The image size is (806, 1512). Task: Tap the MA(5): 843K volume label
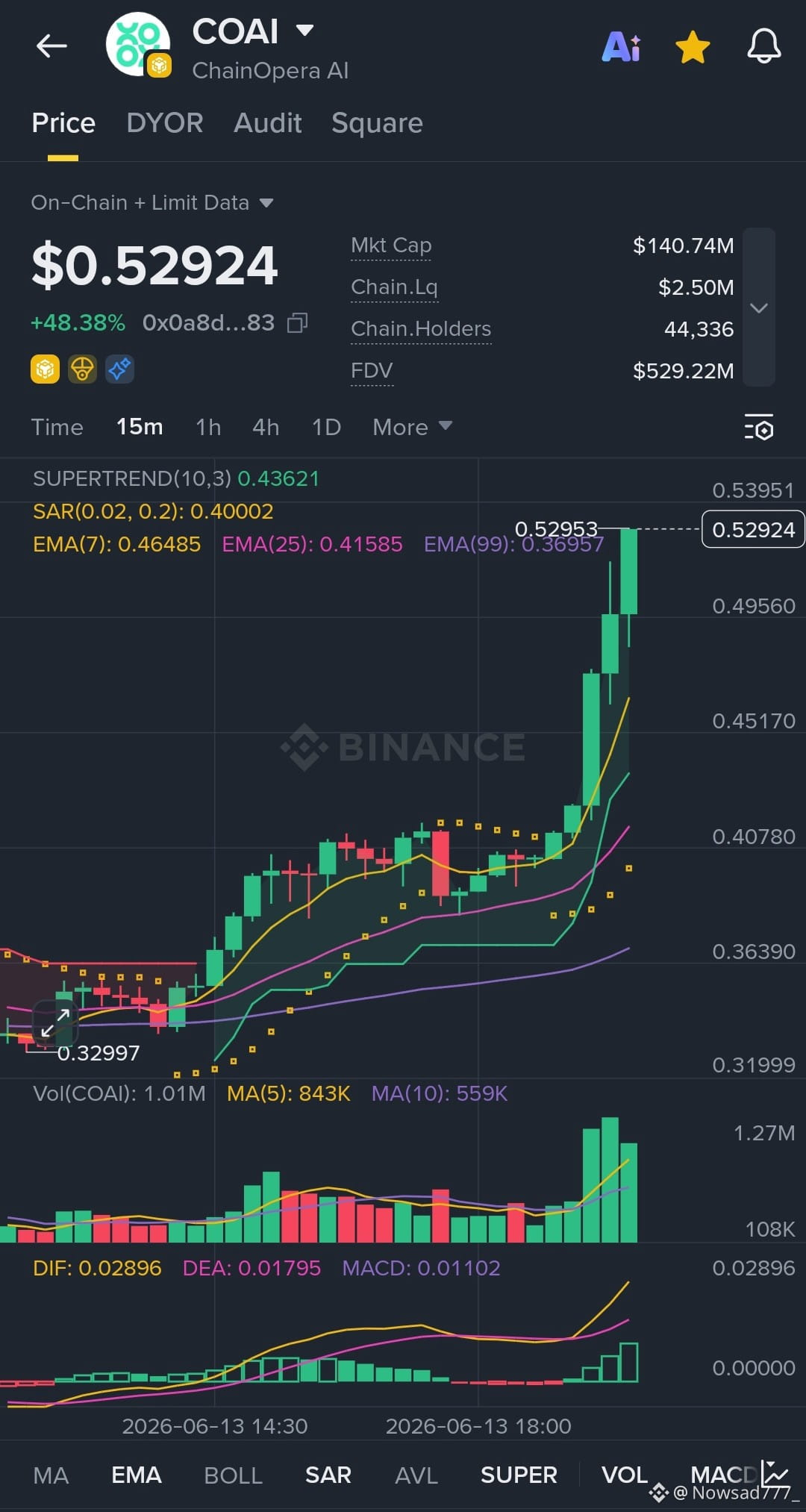[288, 1093]
